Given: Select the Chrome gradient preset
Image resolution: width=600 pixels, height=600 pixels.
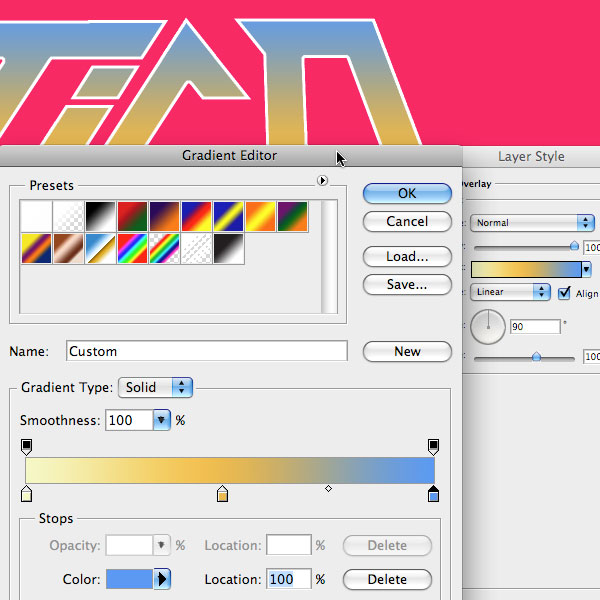Looking at the screenshot, I should click(101, 249).
